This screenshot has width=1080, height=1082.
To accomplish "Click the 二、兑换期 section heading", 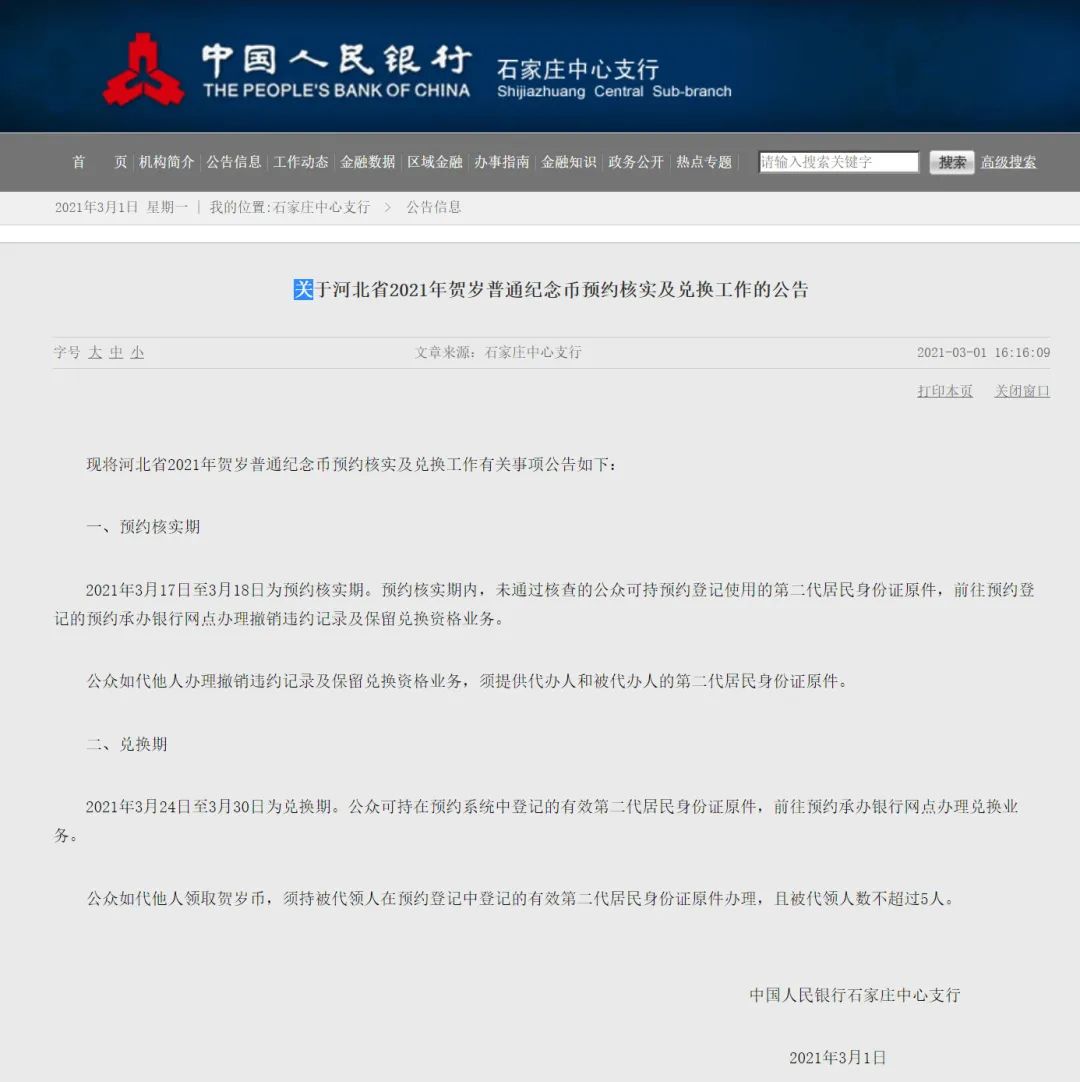I will click(x=126, y=745).
